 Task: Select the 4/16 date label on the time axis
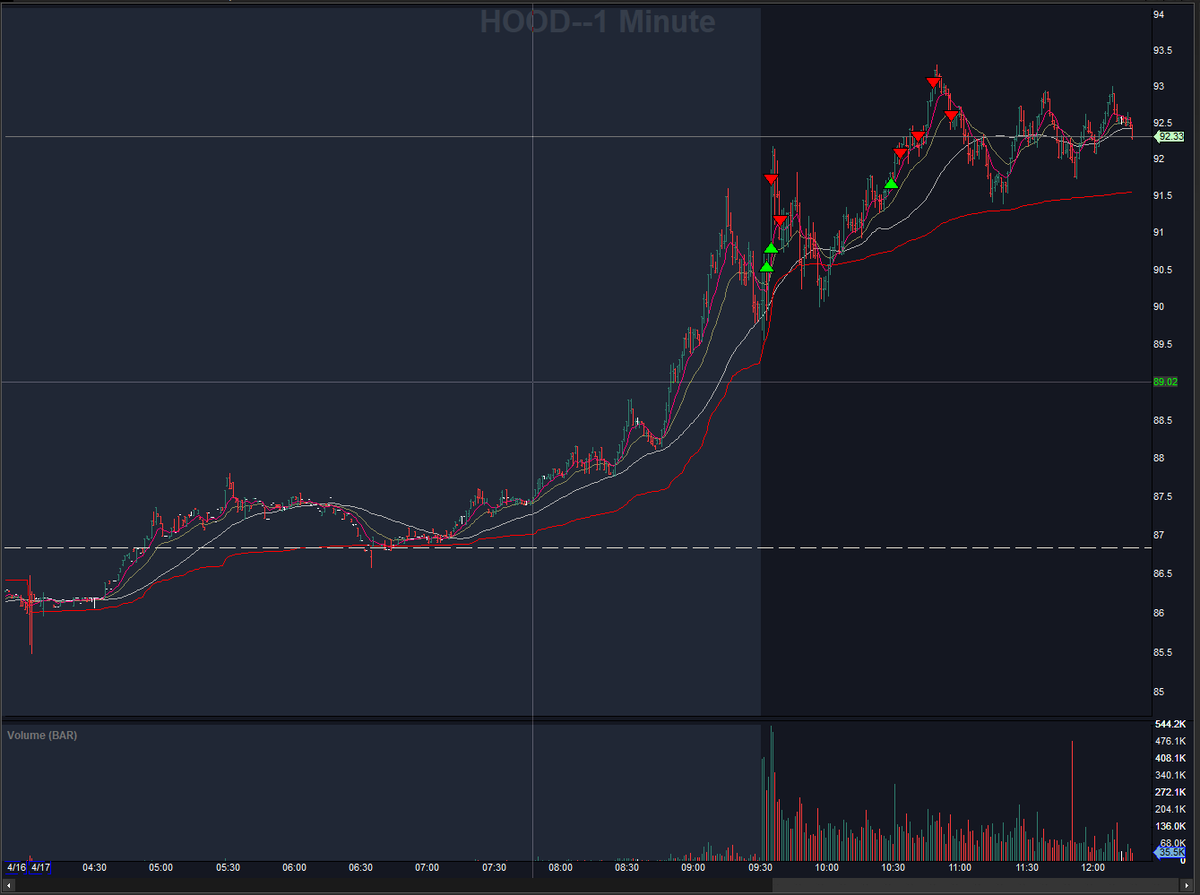[x=16, y=868]
